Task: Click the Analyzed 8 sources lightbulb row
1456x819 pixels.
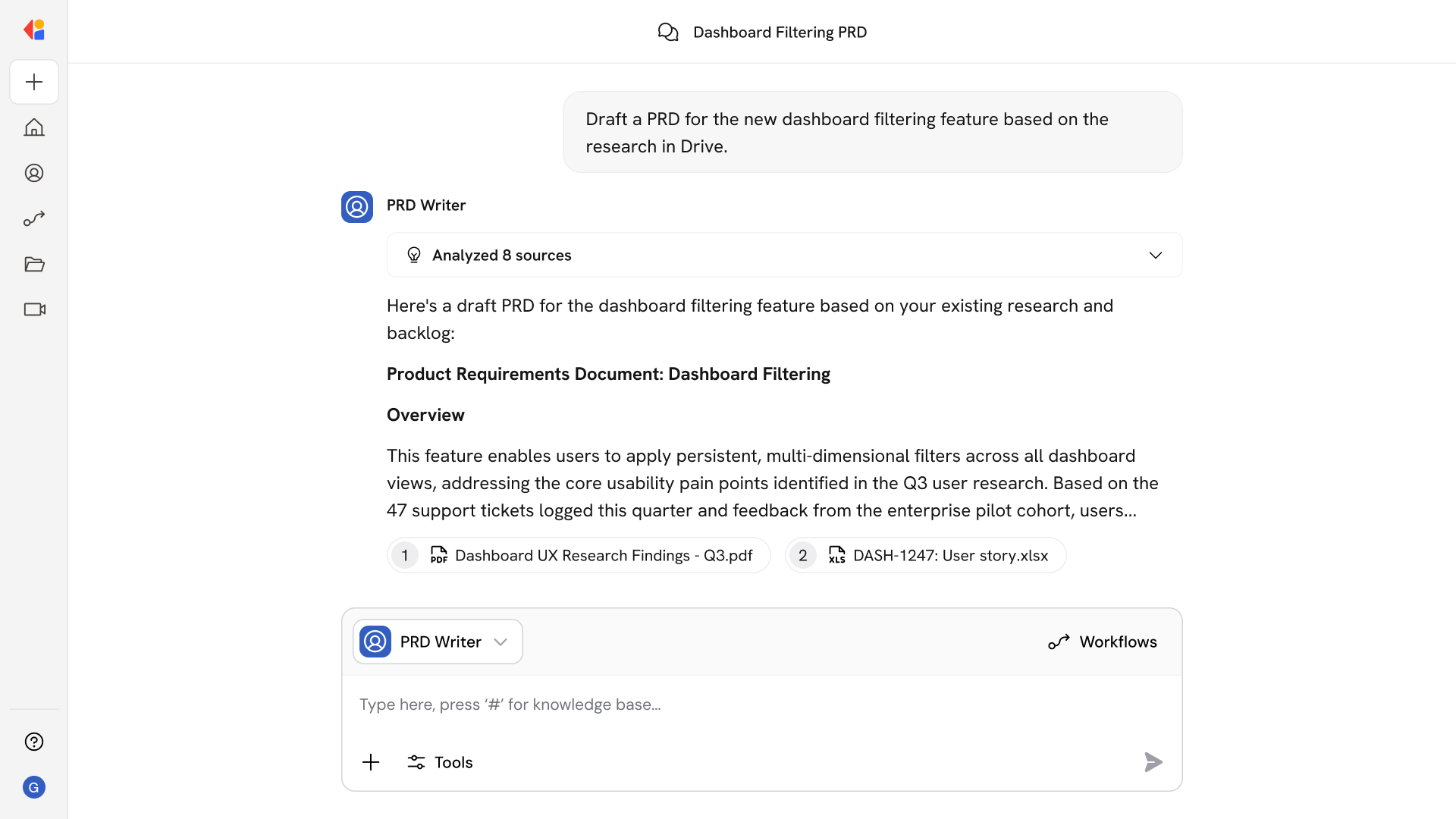Action: tap(500, 256)
